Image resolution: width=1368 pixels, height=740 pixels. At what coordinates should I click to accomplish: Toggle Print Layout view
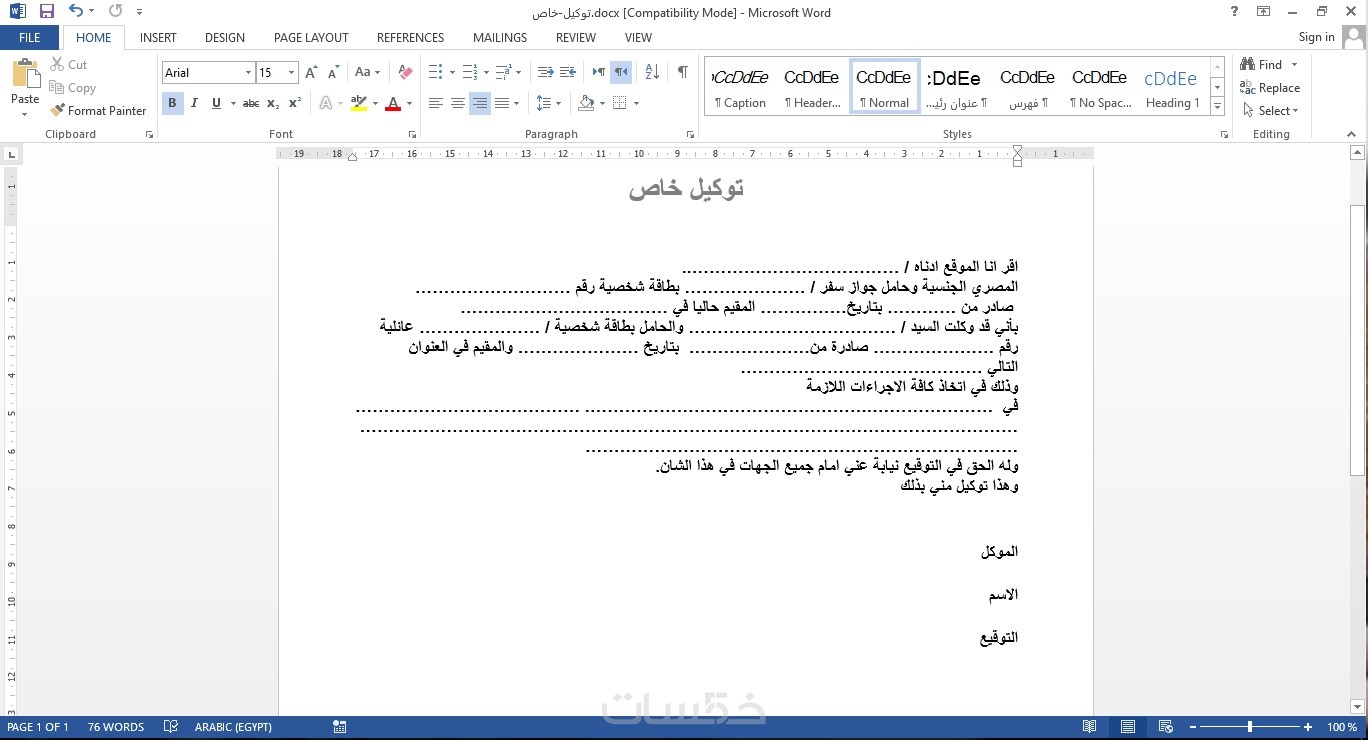[x=1127, y=727]
